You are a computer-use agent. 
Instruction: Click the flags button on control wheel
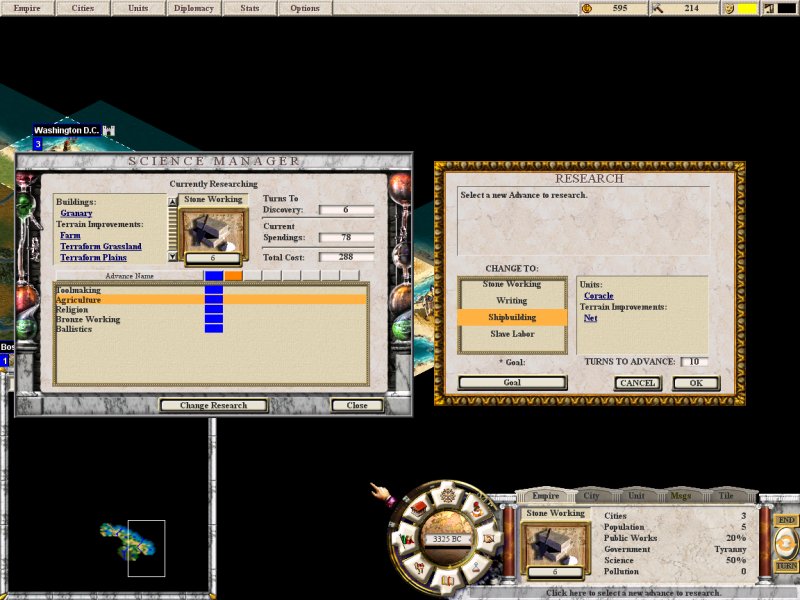click(407, 538)
